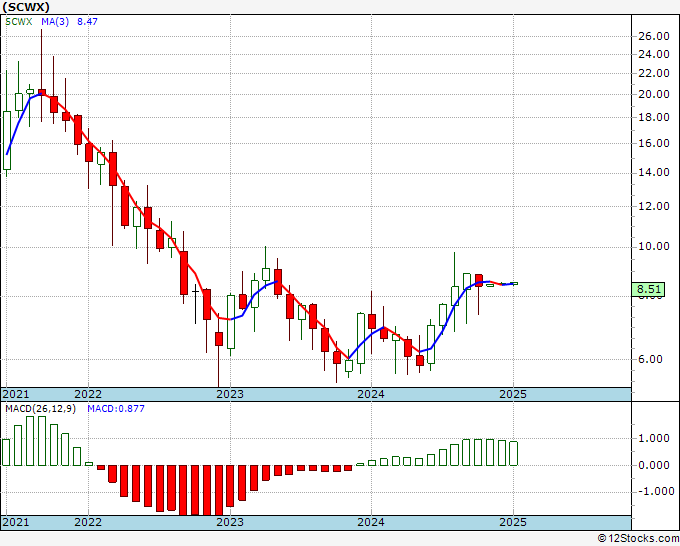680x546 pixels.
Task: Click the 22.00 price axis label
Action: click(654, 73)
